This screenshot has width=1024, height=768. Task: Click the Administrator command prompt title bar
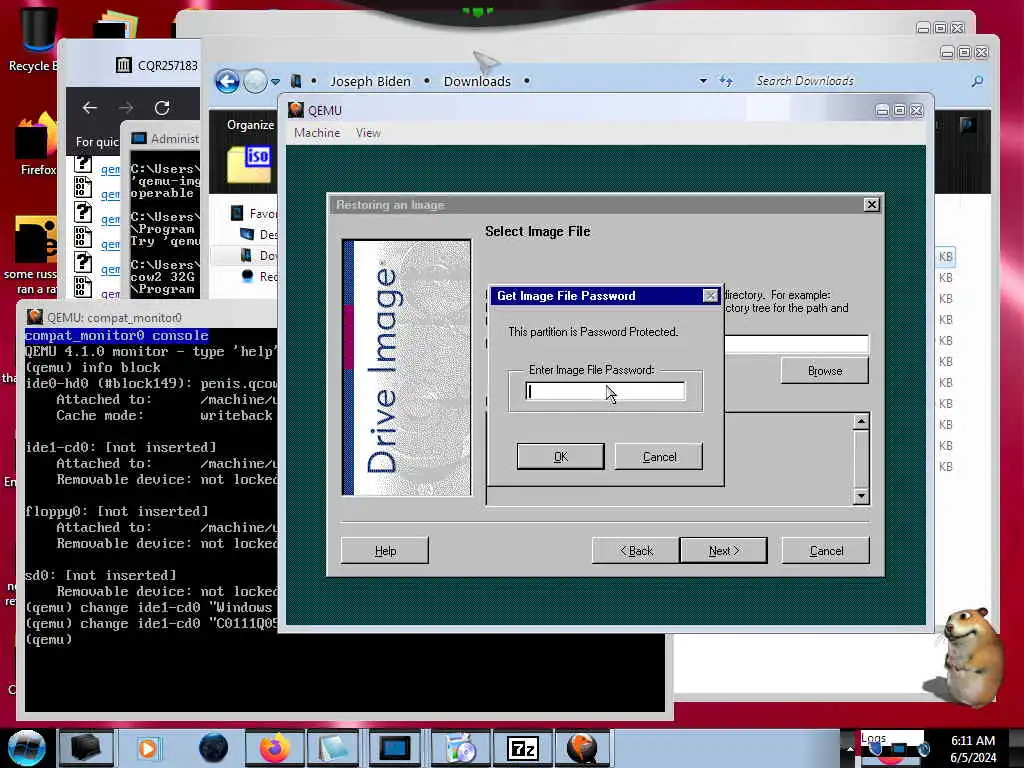pyautogui.click(x=165, y=138)
